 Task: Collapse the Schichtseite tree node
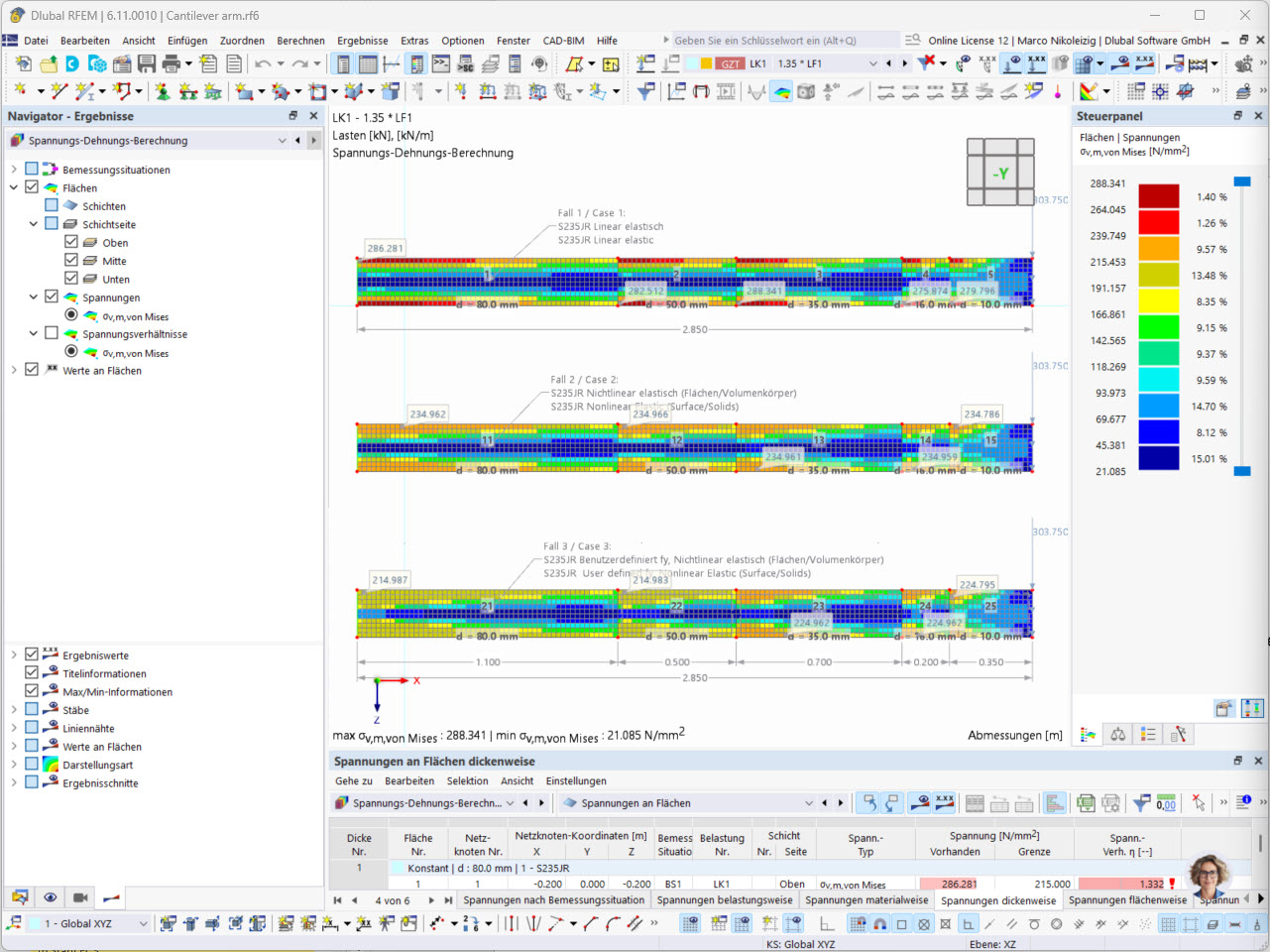pos(34,224)
